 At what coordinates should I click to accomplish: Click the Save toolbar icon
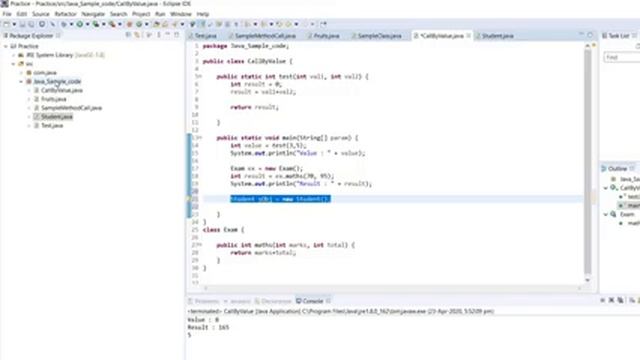(22, 24)
